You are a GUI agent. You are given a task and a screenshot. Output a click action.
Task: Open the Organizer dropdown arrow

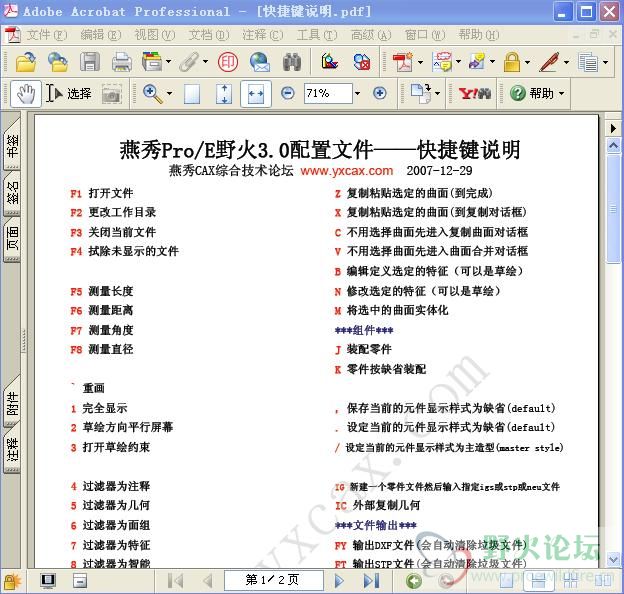click(169, 62)
